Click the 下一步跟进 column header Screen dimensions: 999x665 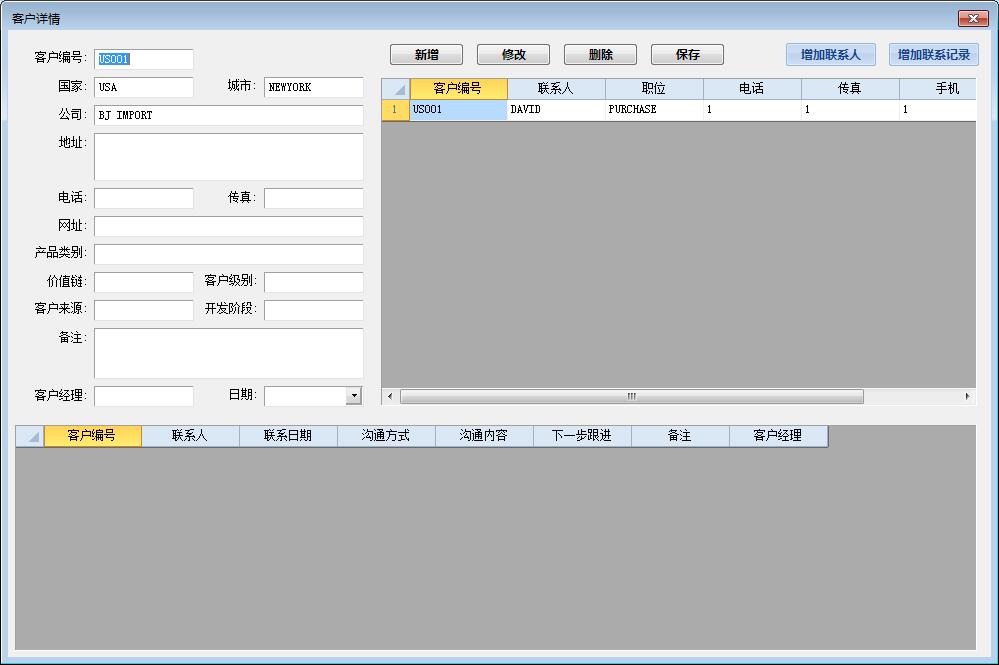click(582, 436)
